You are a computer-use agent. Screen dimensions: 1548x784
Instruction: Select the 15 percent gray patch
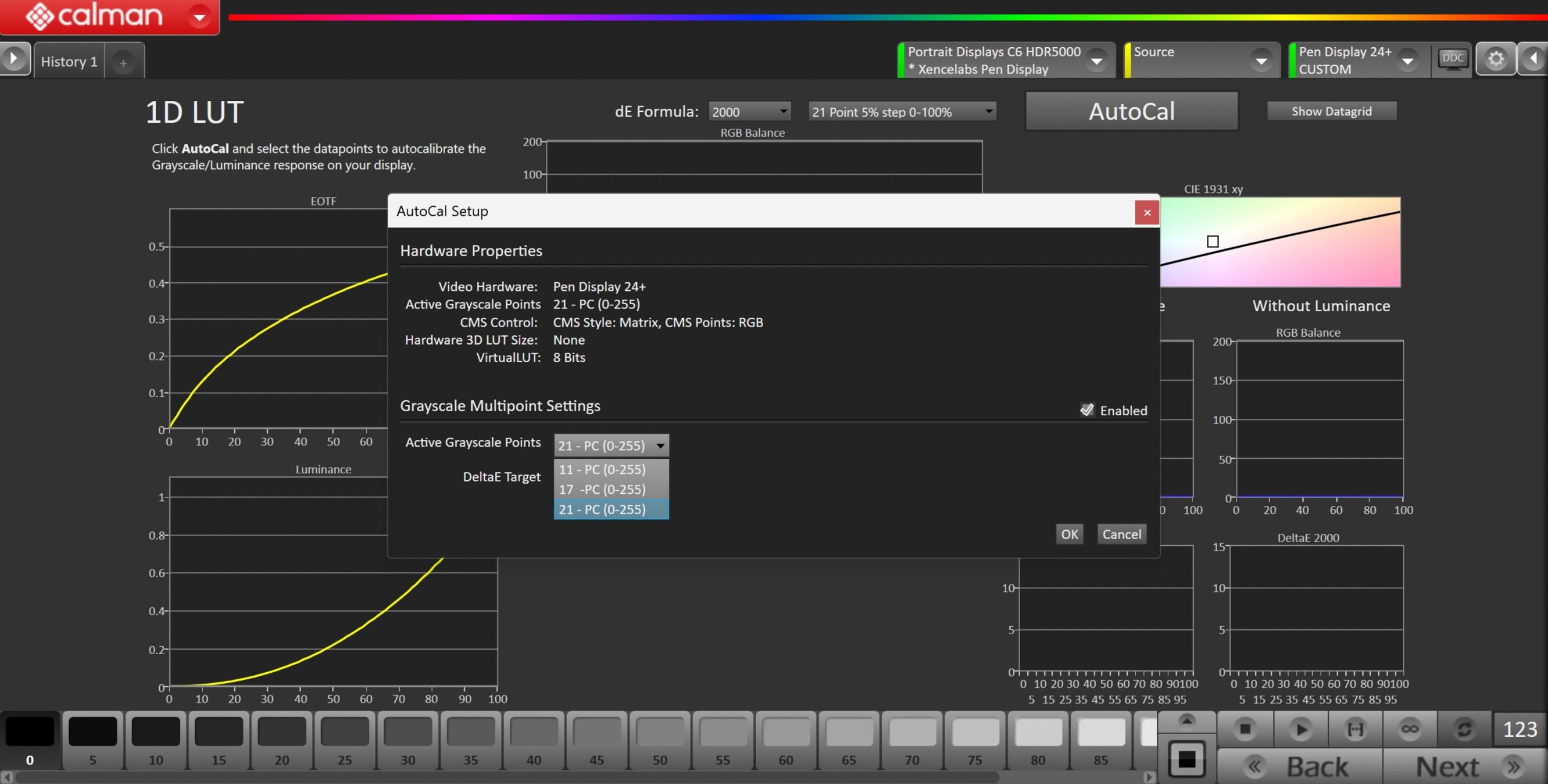click(x=219, y=741)
